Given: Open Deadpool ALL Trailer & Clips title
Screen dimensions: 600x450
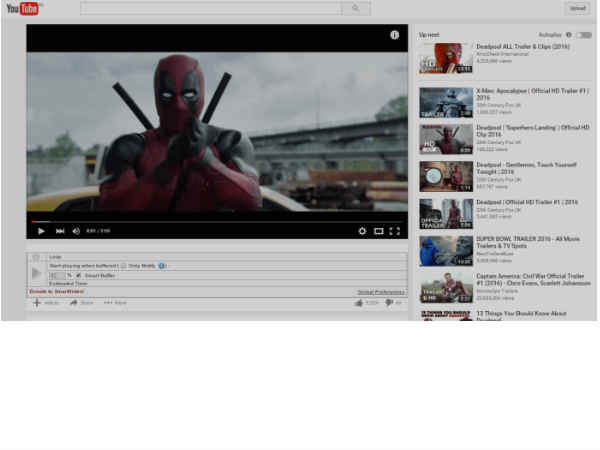Looking at the screenshot, I should tap(523, 47).
